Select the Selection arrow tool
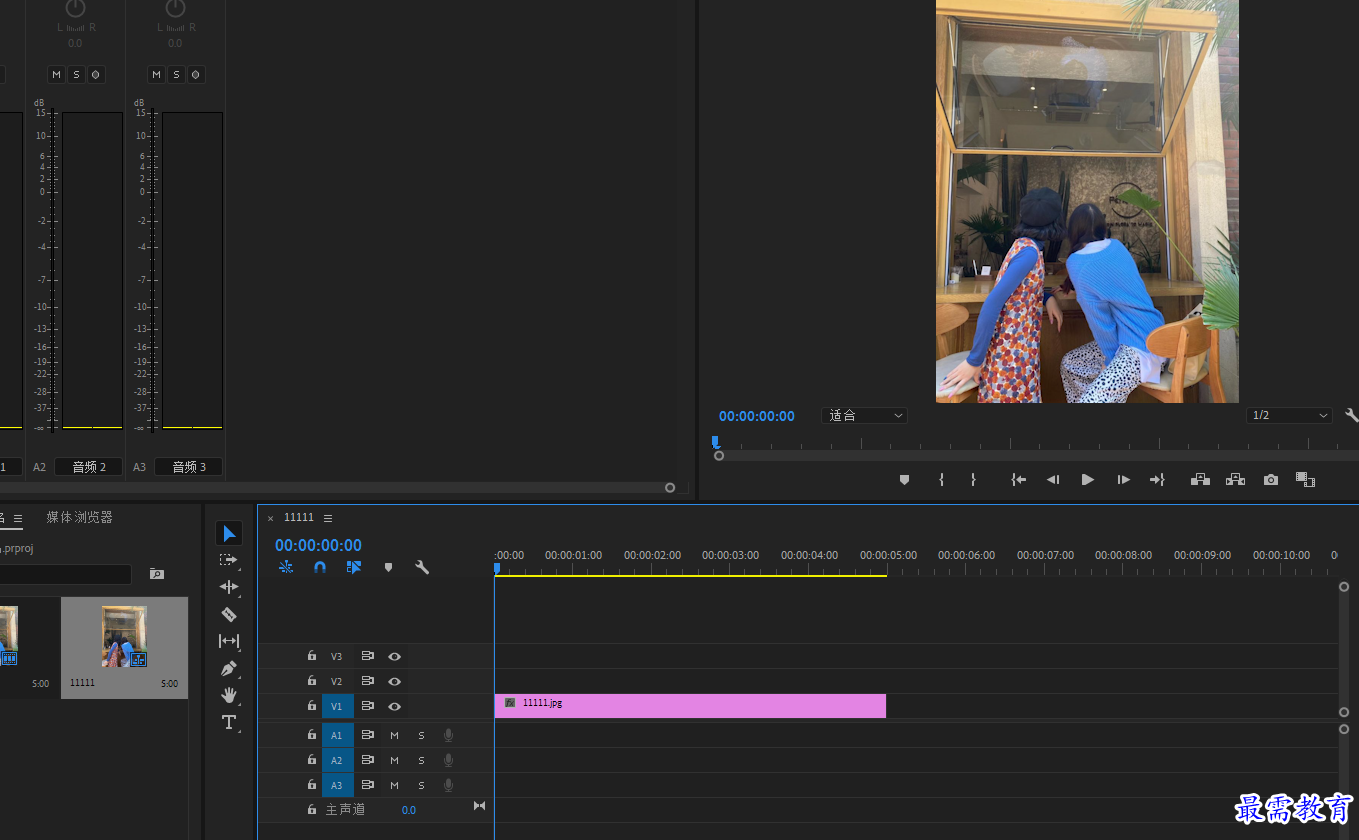Image resolution: width=1359 pixels, height=840 pixels. tap(229, 533)
